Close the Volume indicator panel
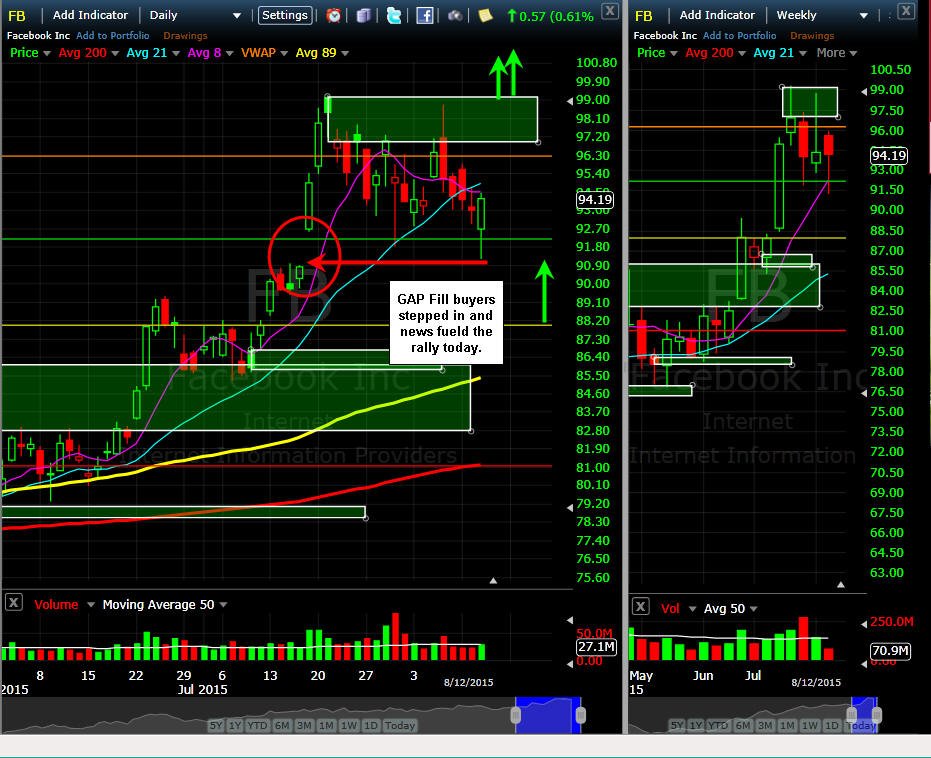 tap(14, 603)
